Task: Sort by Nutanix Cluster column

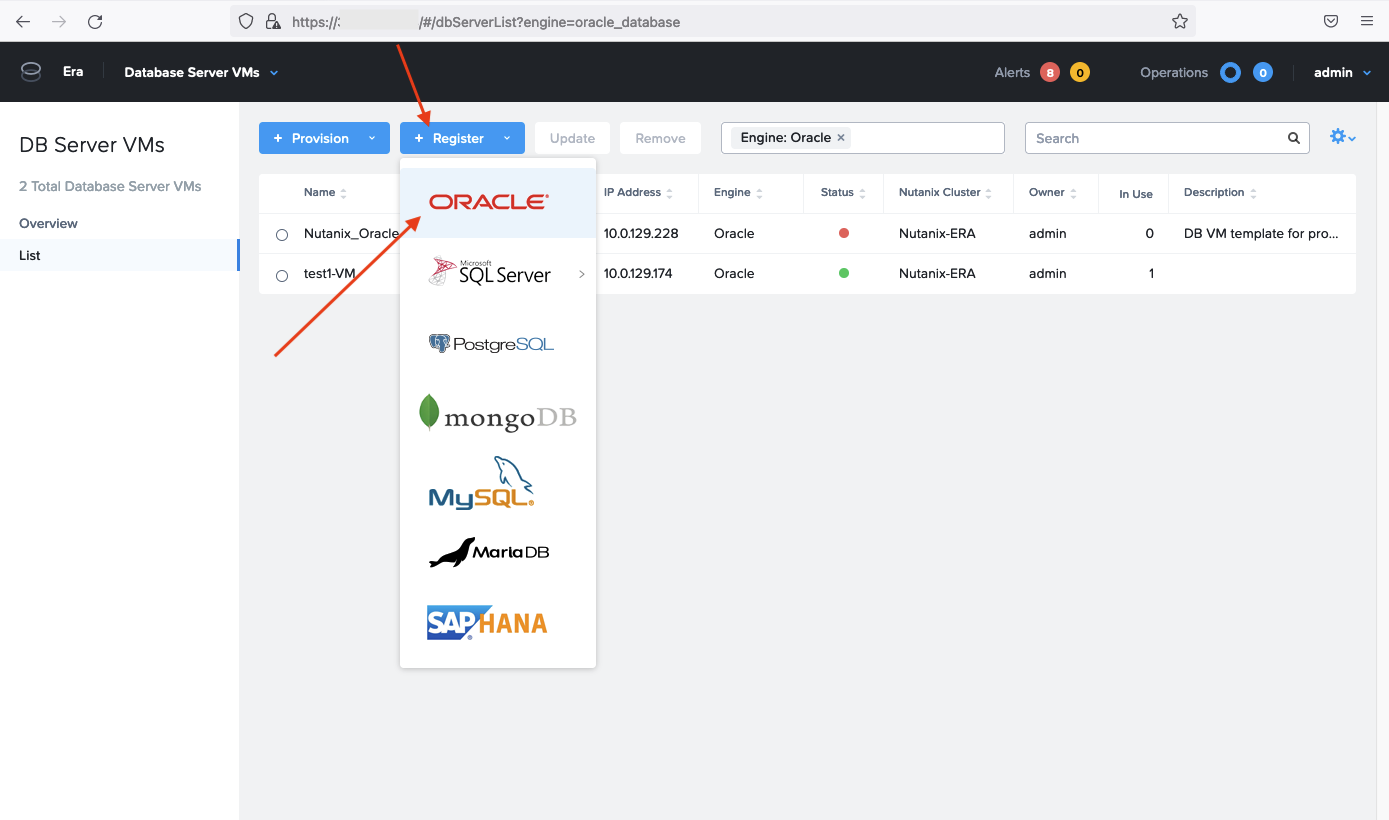Action: click(x=946, y=193)
